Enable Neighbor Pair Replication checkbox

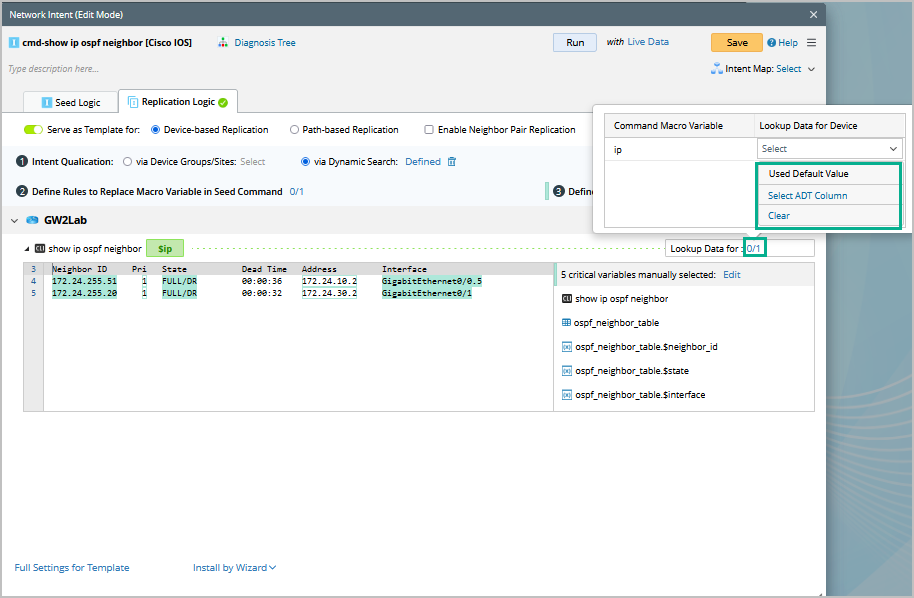tap(429, 130)
